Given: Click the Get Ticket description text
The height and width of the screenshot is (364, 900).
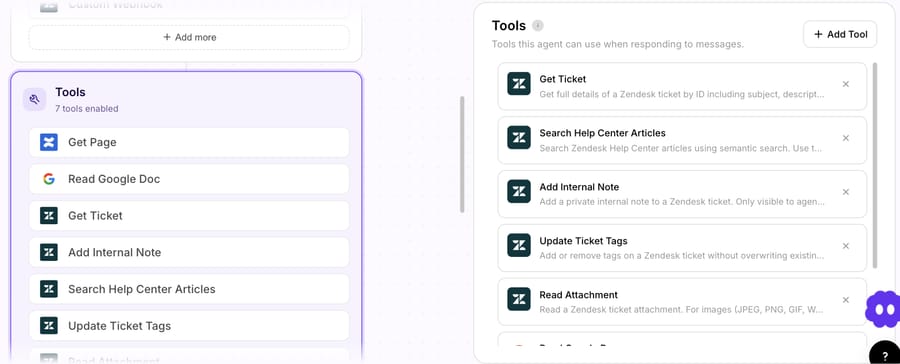Looking at the screenshot, I should point(682,94).
